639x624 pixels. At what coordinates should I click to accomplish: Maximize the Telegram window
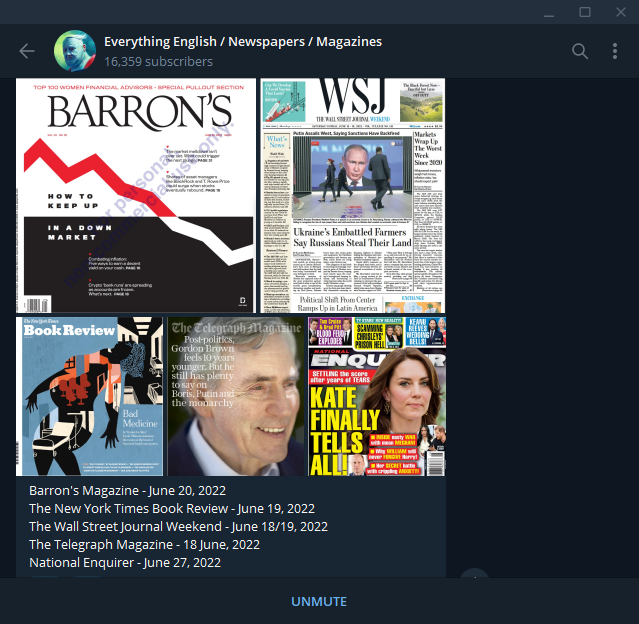pyautogui.click(x=585, y=12)
